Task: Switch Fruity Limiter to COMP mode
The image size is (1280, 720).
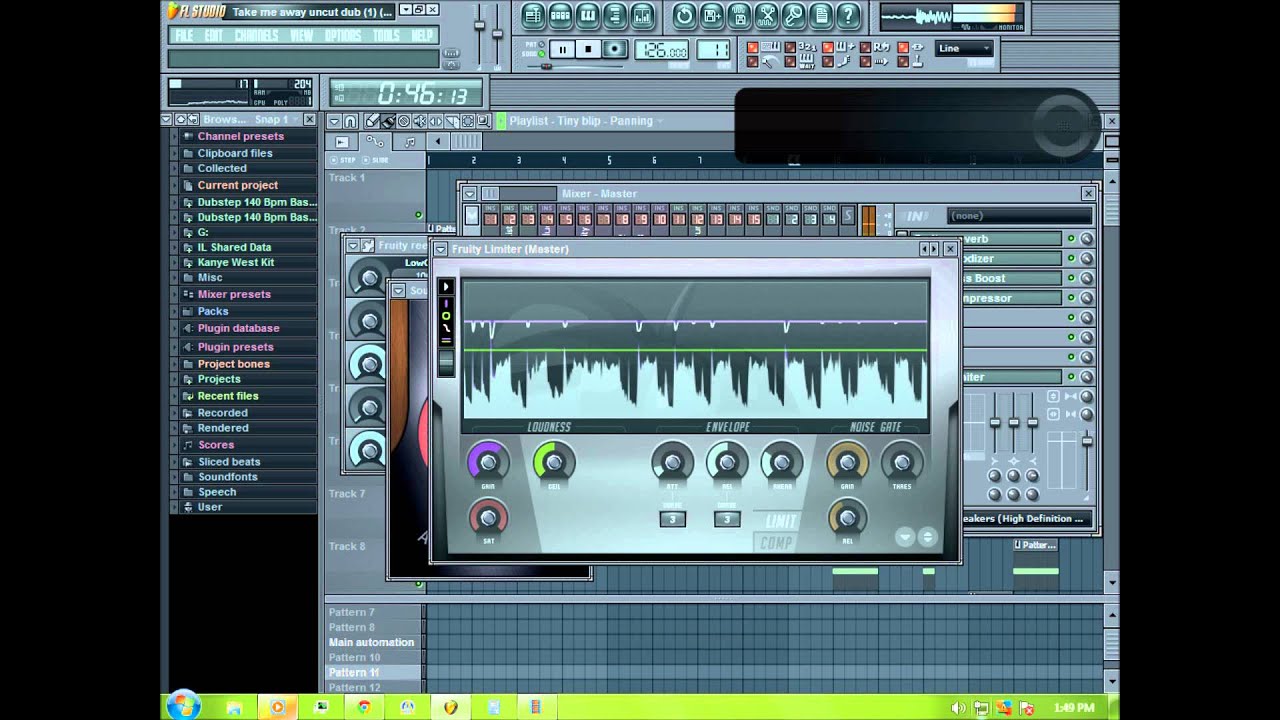Action: pyautogui.click(x=776, y=543)
